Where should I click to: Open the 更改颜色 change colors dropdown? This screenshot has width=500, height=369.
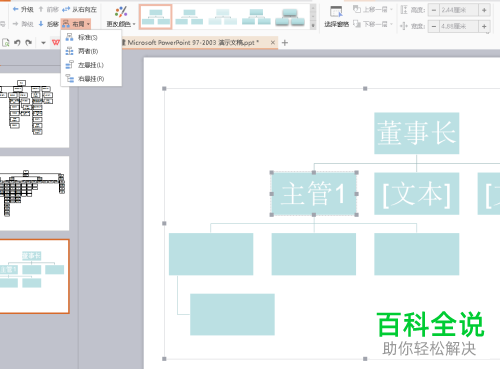pyautogui.click(x=121, y=17)
